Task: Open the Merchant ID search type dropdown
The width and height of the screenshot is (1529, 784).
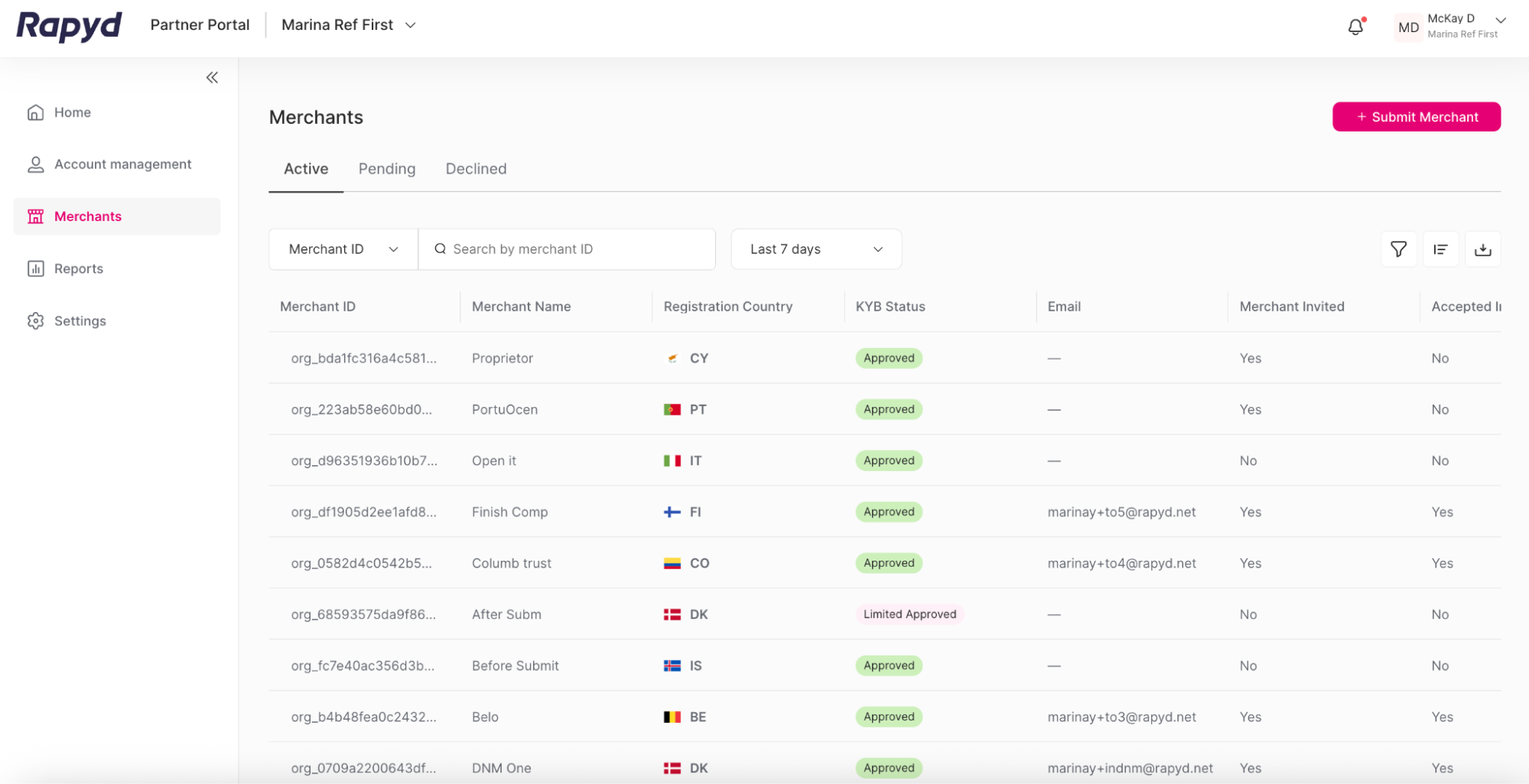Action: pyautogui.click(x=342, y=249)
